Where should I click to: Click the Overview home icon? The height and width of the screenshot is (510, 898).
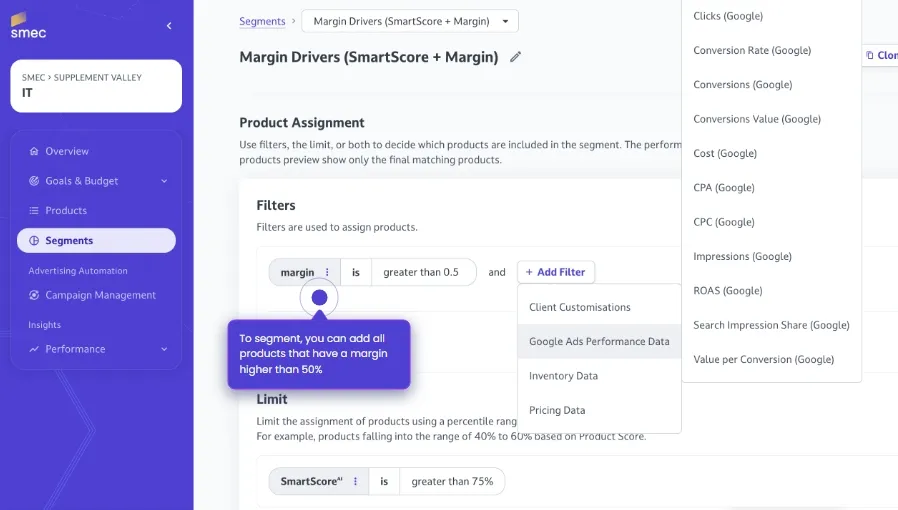(x=34, y=151)
